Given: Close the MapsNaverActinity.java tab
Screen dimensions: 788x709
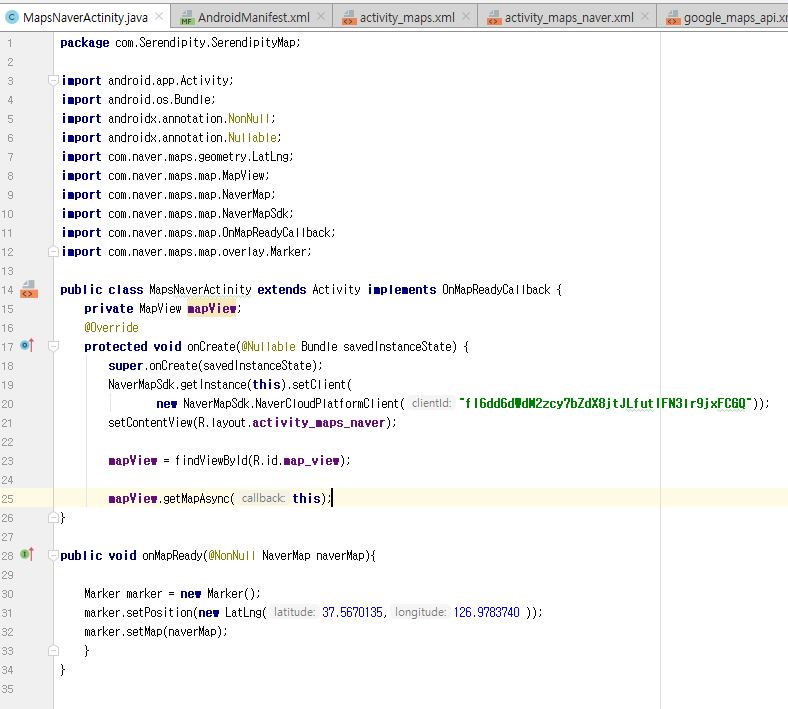Looking at the screenshot, I should (x=158, y=18).
